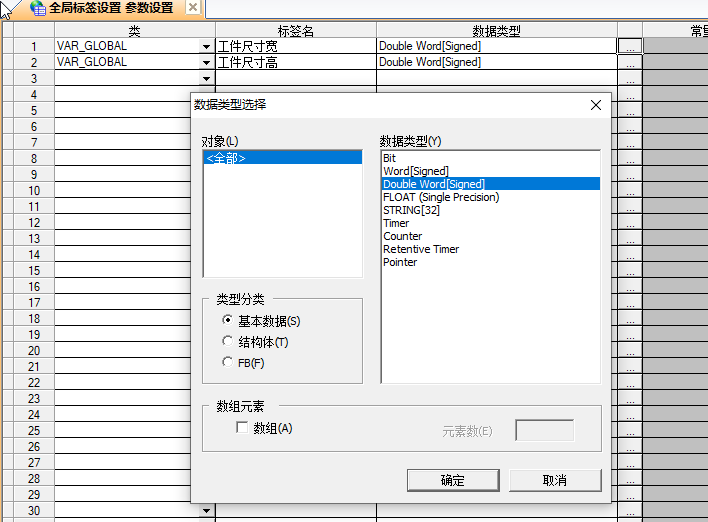Click the ellipsis button in row 1
Viewport: 708px width, 522px height.
point(629,46)
